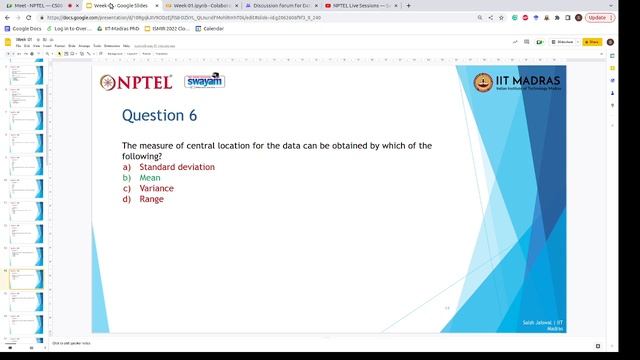The height and width of the screenshot is (360, 640).
Task: Star the Week 01 presentation
Action: click(38, 40)
